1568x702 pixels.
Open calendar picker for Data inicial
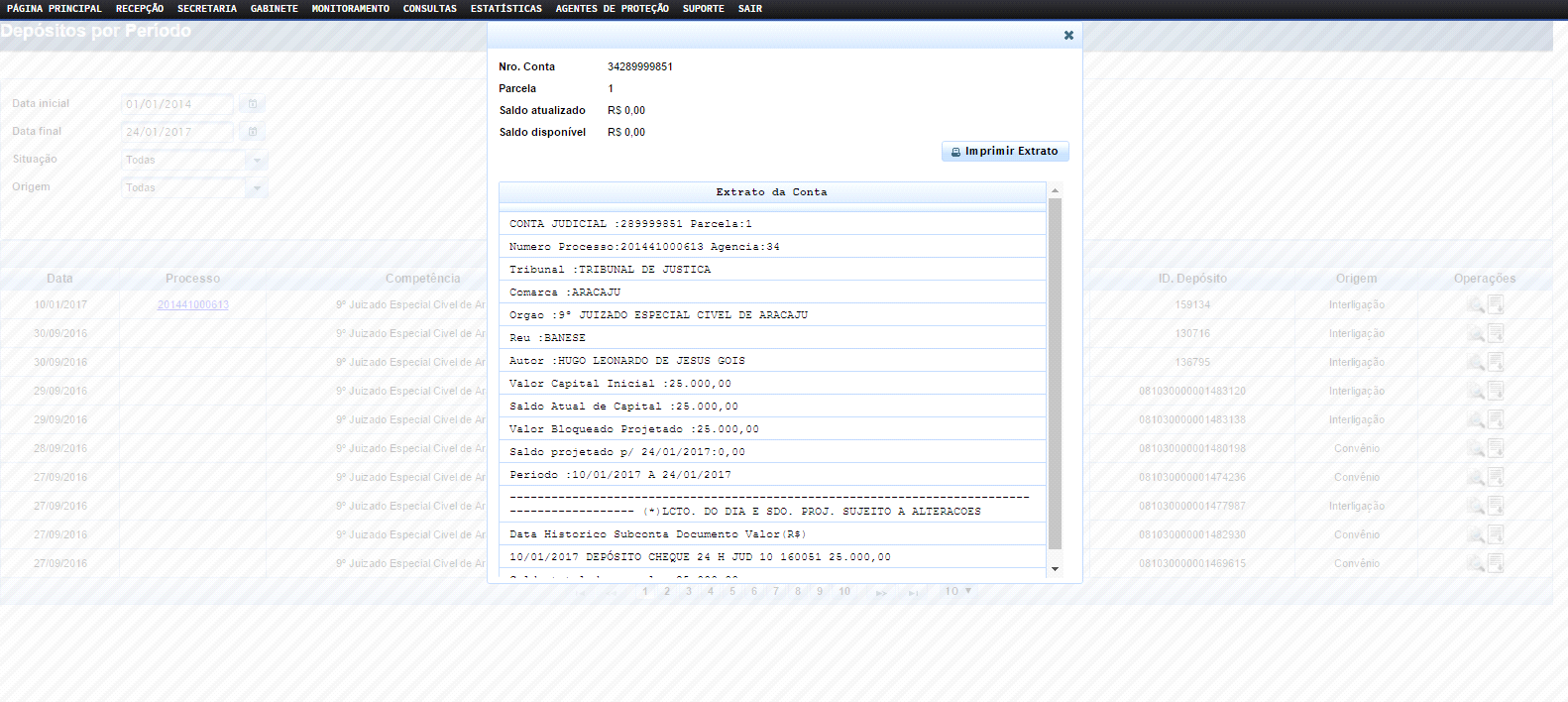click(x=253, y=104)
